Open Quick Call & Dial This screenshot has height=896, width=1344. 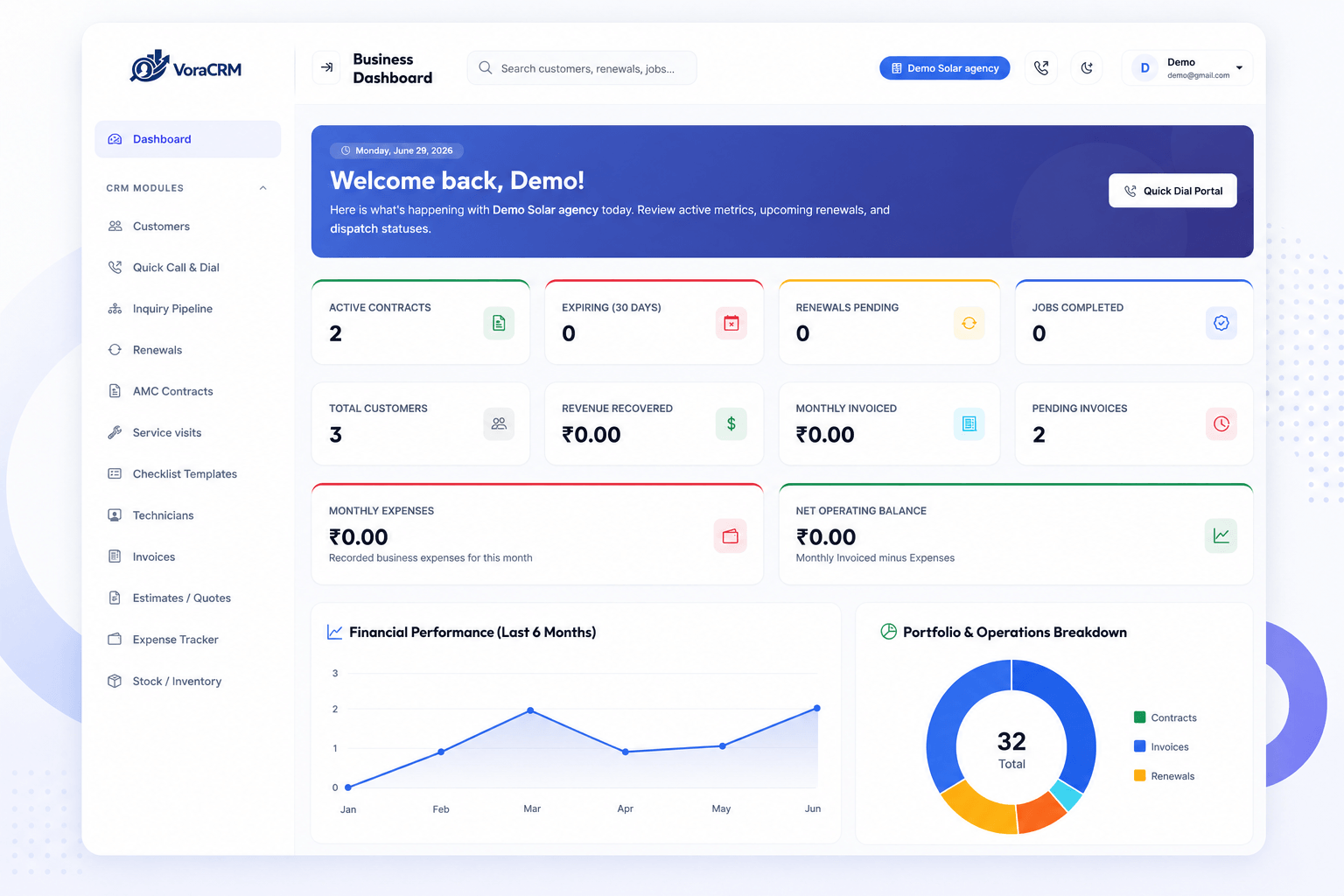(187, 268)
